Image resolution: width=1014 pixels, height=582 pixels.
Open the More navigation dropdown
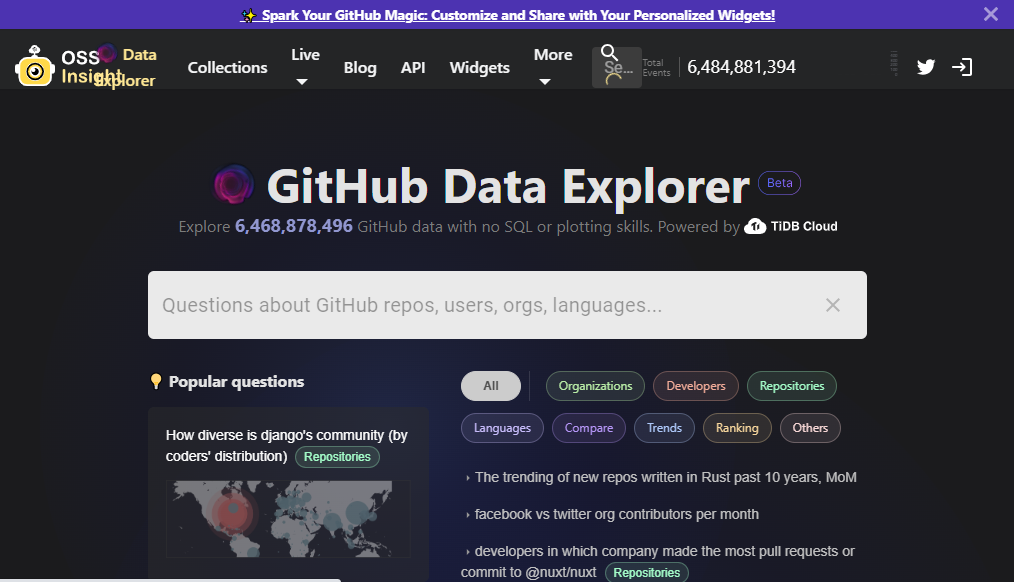pos(553,67)
